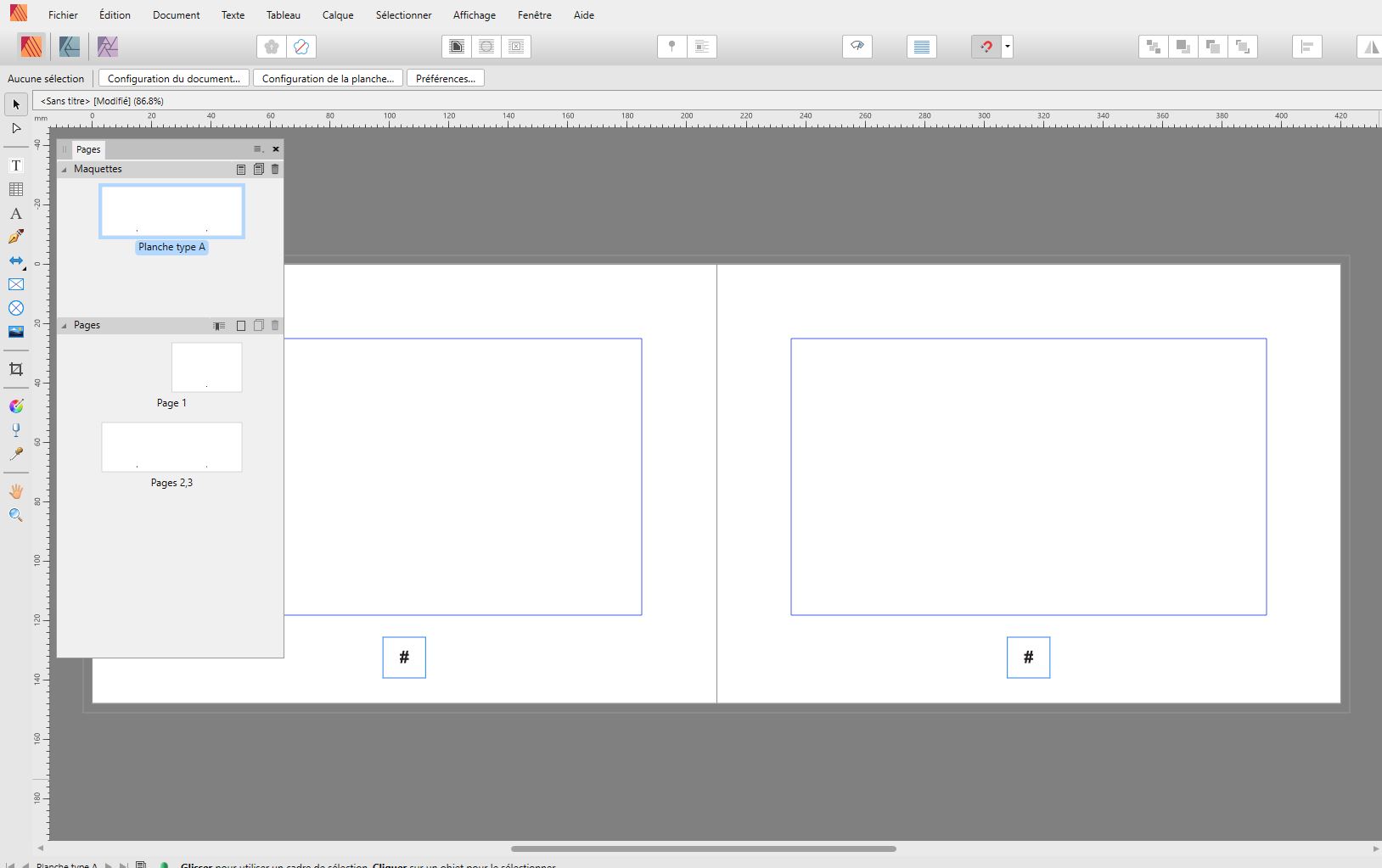The height and width of the screenshot is (868, 1382).
Task: Select the Pen tool
Action: (16, 237)
